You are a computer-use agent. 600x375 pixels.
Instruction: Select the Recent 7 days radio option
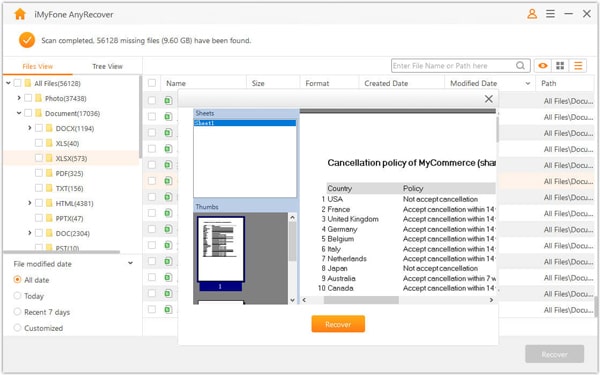click(x=17, y=312)
